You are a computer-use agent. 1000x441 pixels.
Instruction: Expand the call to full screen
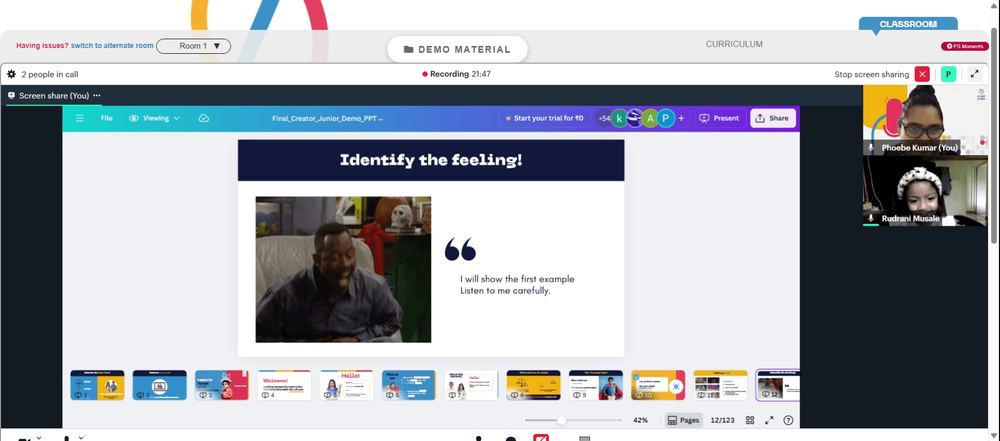974,74
